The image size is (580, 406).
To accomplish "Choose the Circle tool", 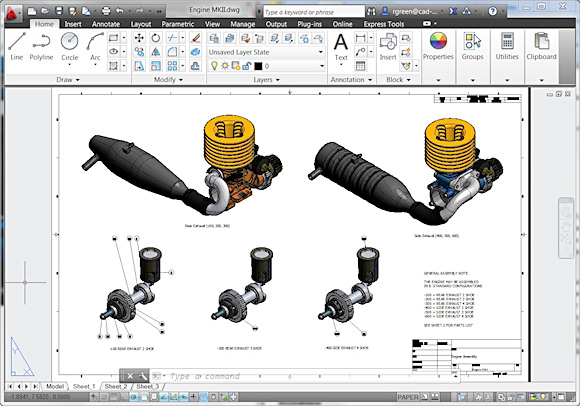I will click(70, 46).
